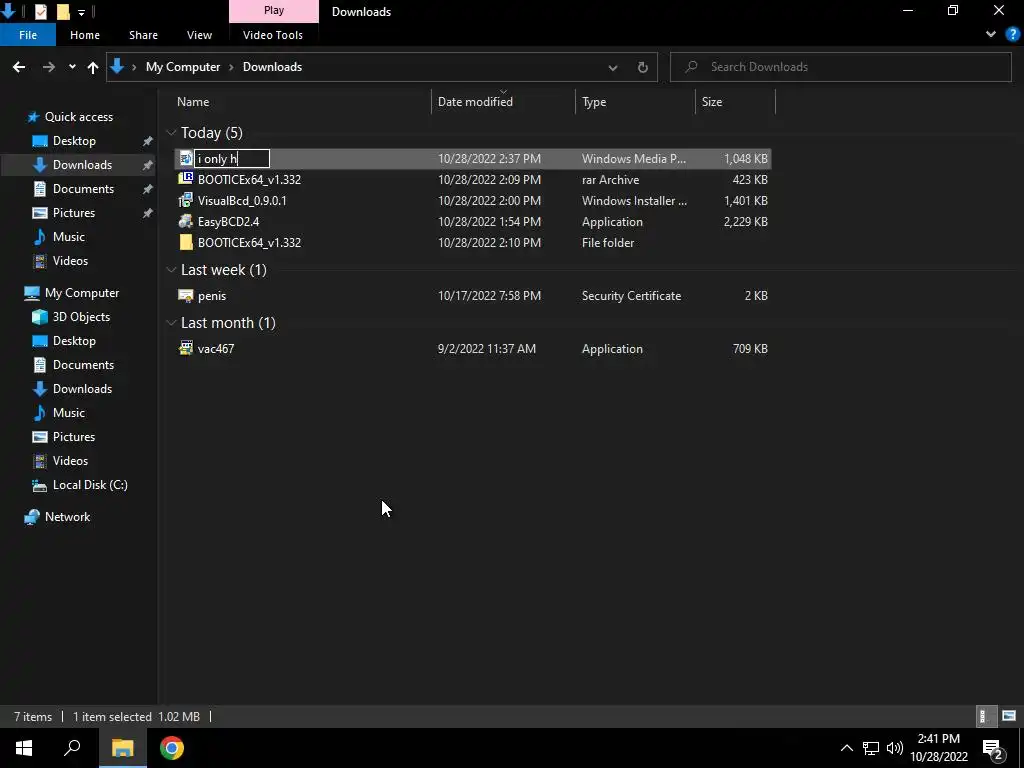Click My Computer in the address bar
Viewport: 1024px width, 768px height.
point(183,67)
